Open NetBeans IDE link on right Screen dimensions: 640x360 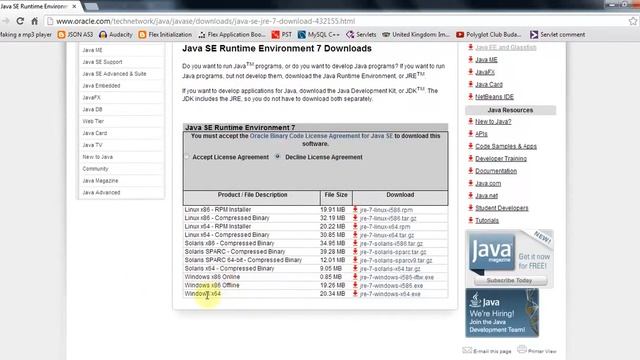[x=494, y=97]
